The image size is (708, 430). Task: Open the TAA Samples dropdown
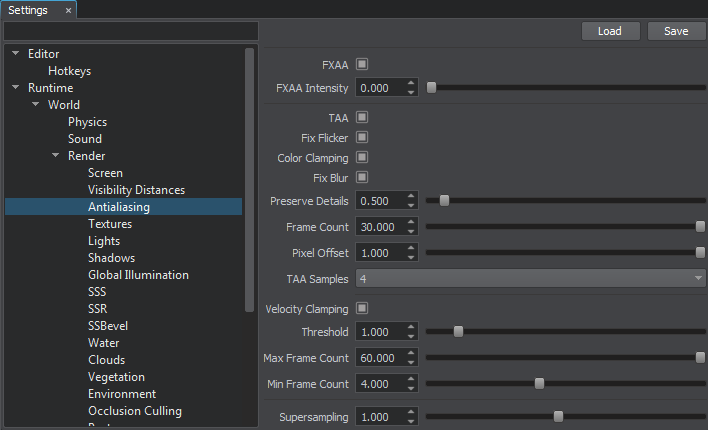[531, 279]
